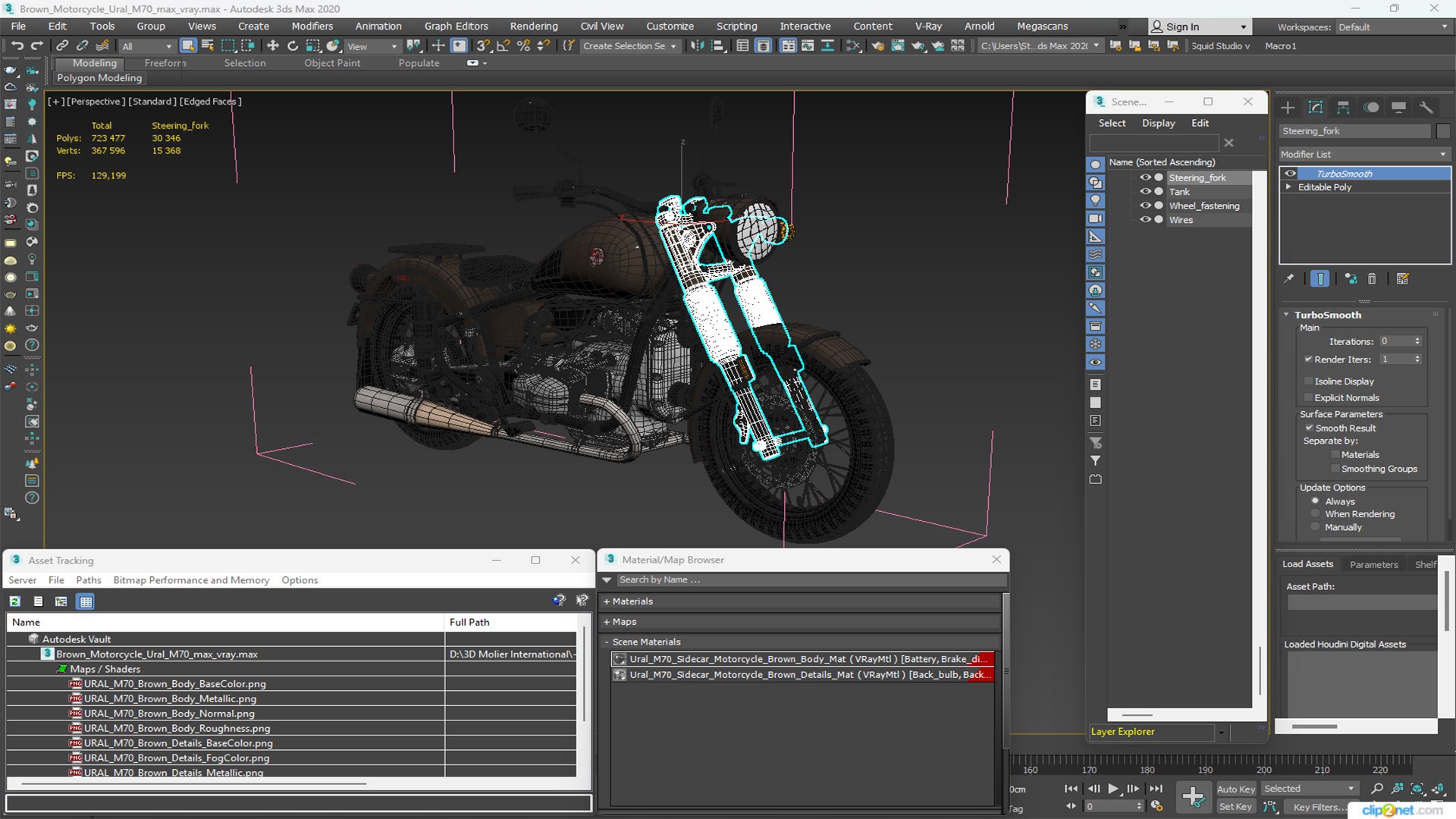The height and width of the screenshot is (819, 1456).
Task: Open Paths menu in Asset Tracking
Action: coord(89,580)
